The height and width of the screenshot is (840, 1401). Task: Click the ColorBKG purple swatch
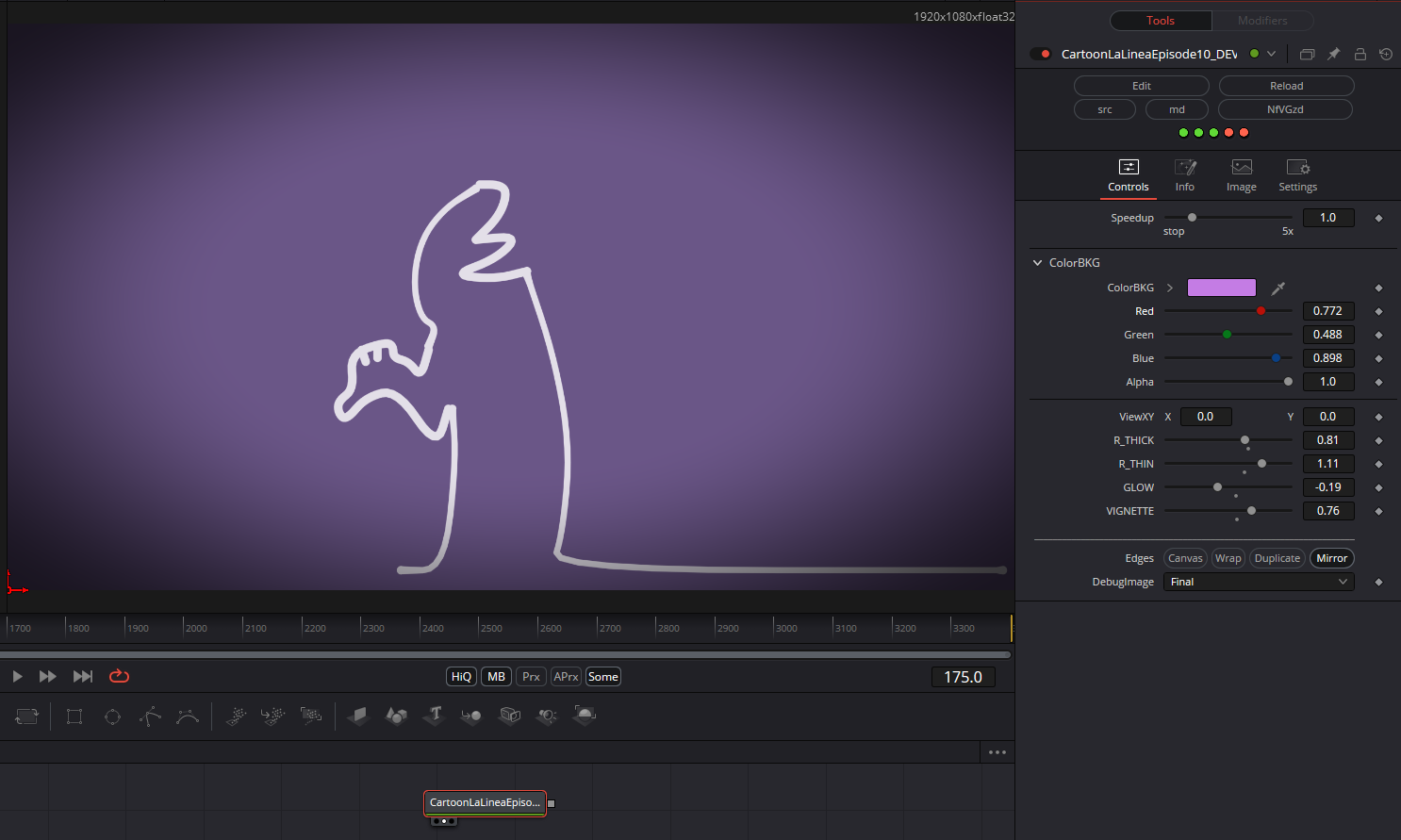coord(1222,288)
